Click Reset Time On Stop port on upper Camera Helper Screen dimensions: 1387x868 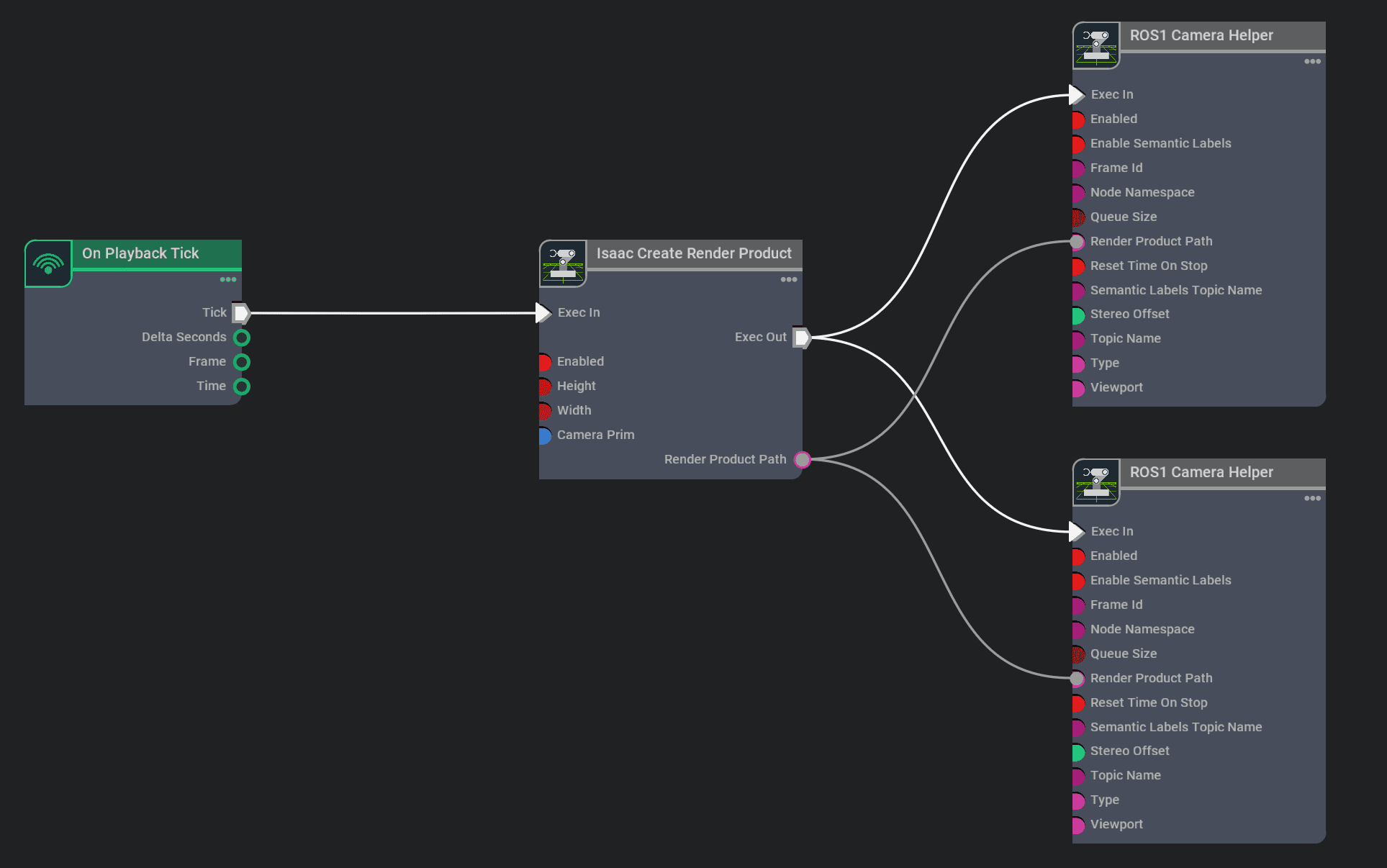click(1078, 266)
